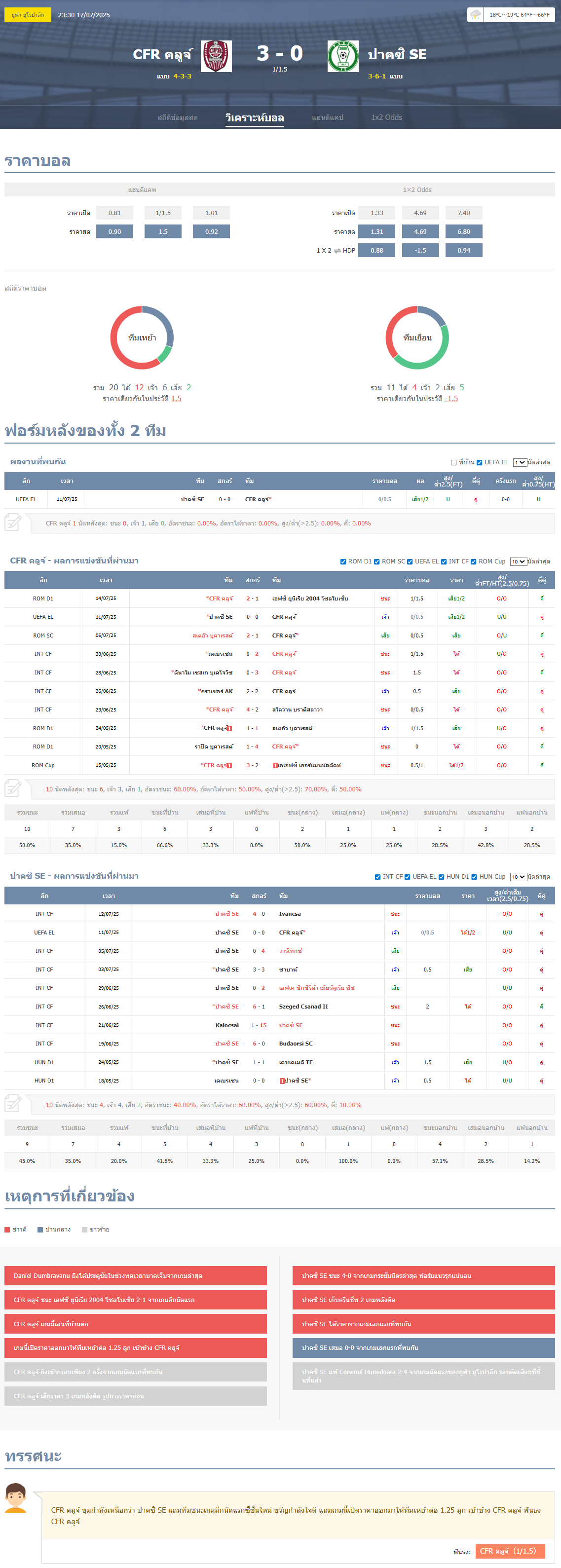Click the gray ข่าวร้าย legend swatch
The height and width of the screenshot is (1568, 561).
(84, 1230)
